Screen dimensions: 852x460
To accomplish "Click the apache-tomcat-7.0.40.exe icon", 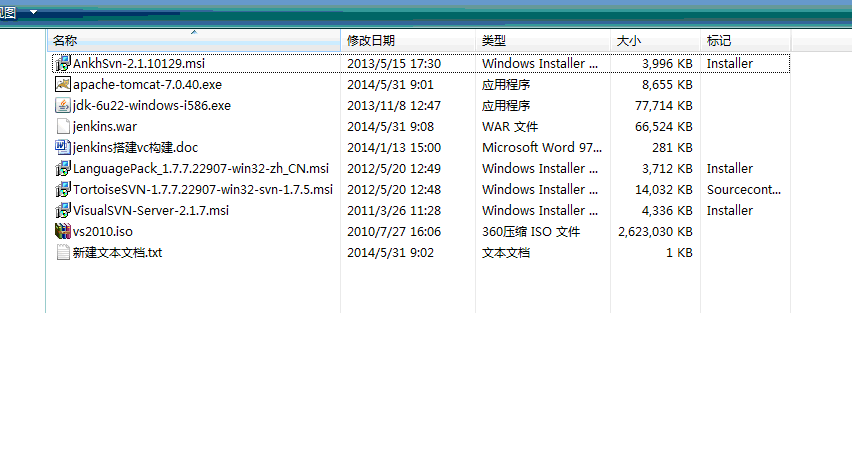I will (63, 84).
